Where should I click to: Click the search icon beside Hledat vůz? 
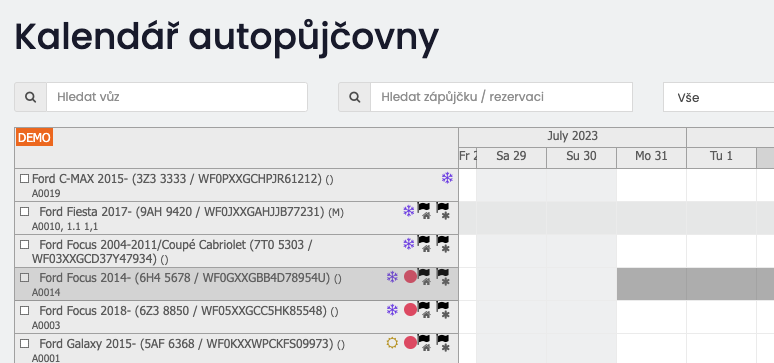31,97
